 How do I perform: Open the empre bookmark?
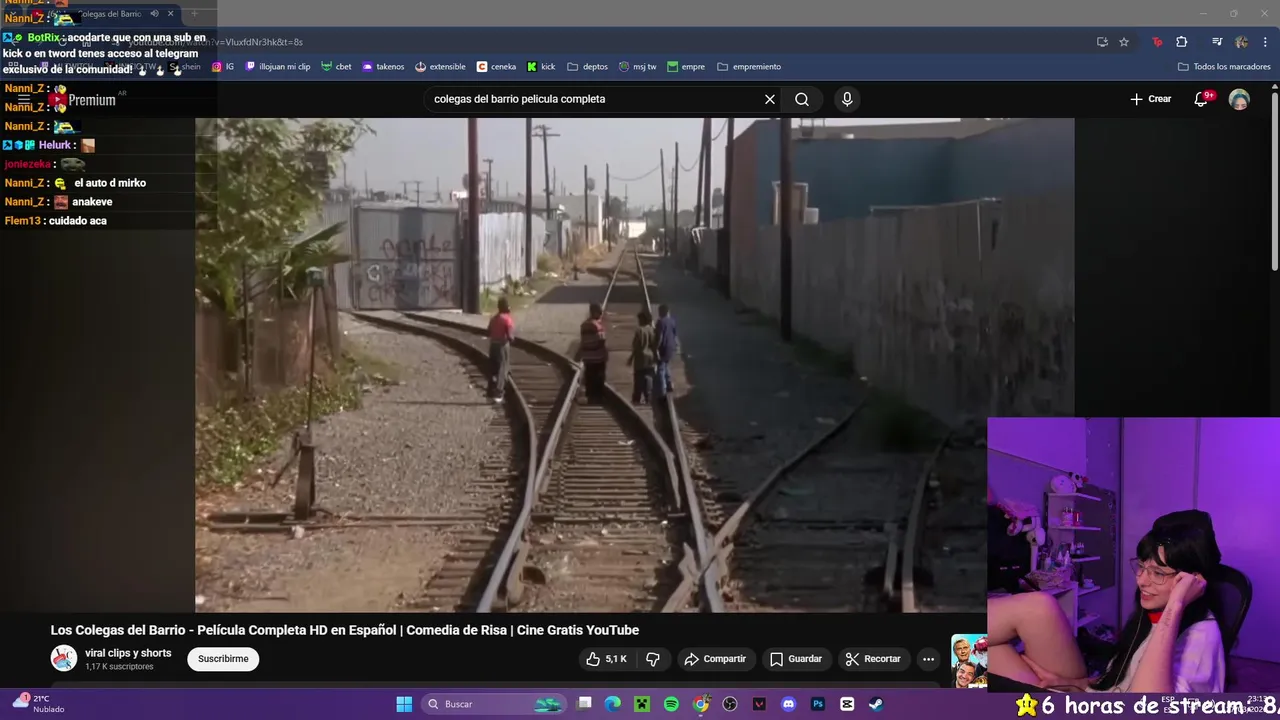pyautogui.click(x=686, y=67)
